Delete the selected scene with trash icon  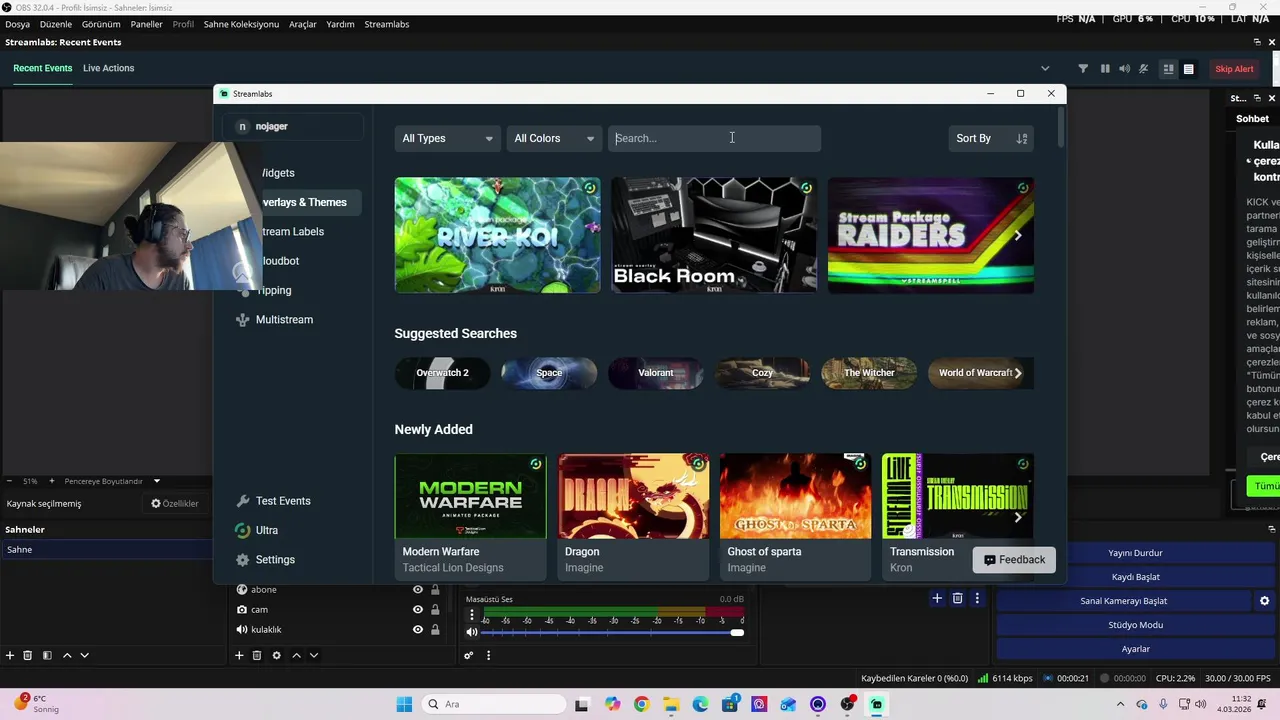(x=28, y=655)
